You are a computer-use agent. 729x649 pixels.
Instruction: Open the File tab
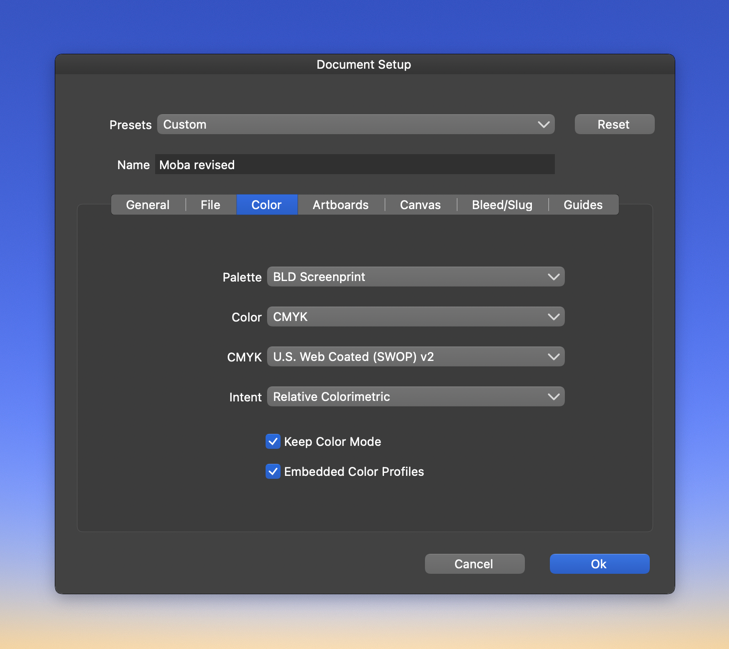(210, 205)
